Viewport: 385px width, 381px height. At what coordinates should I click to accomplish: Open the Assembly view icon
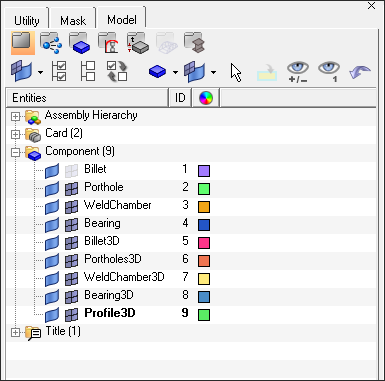(51, 43)
